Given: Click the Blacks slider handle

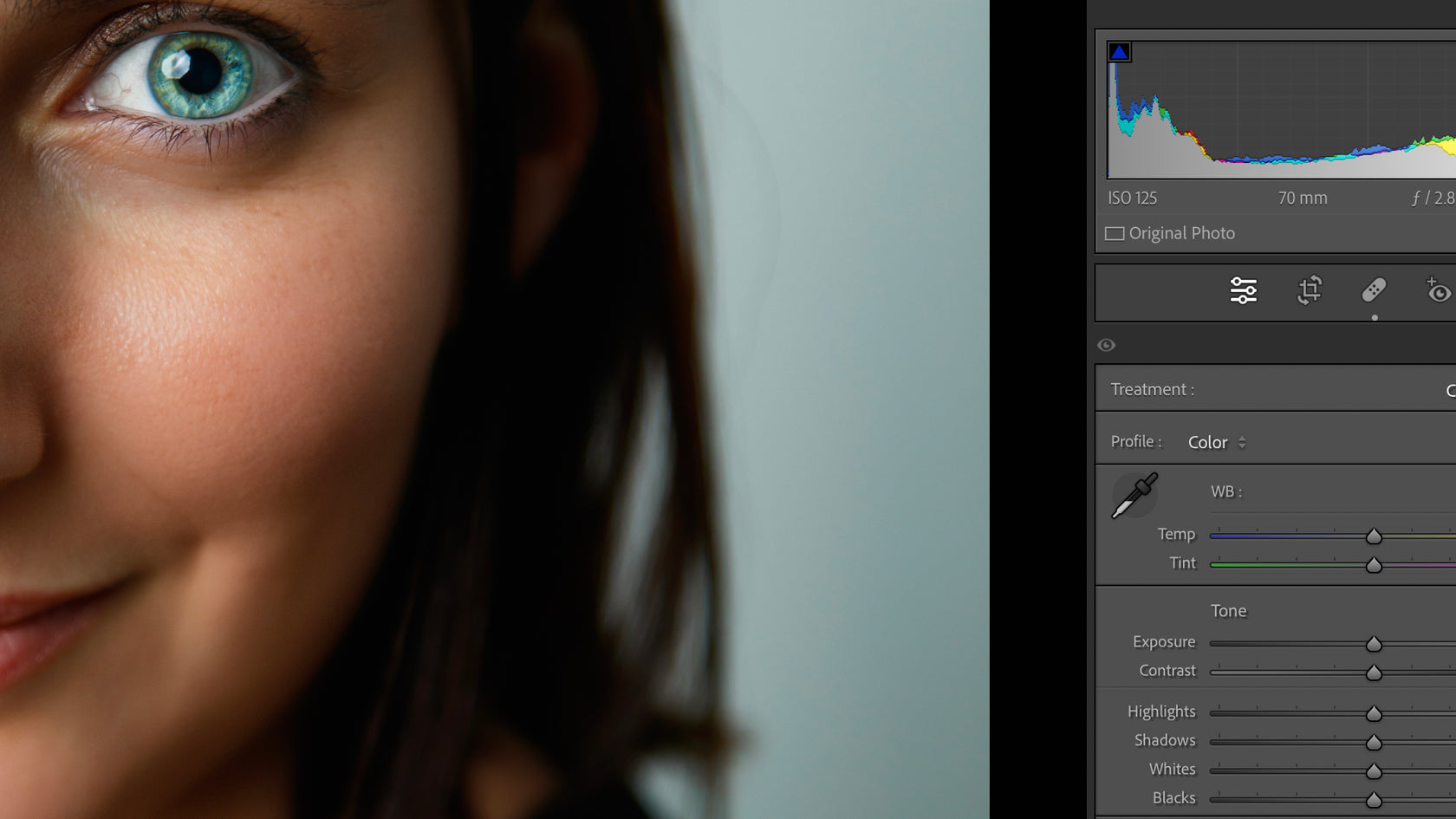Looking at the screenshot, I should pyautogui.click(x=1374, y=799).
